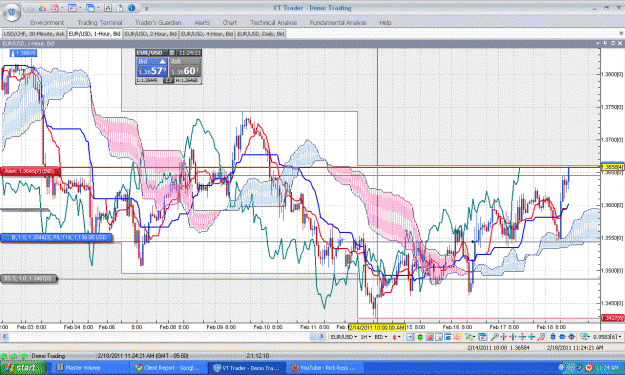
Task: Open Client Report Google window from taskbar
Action: (x=170, y=368)
